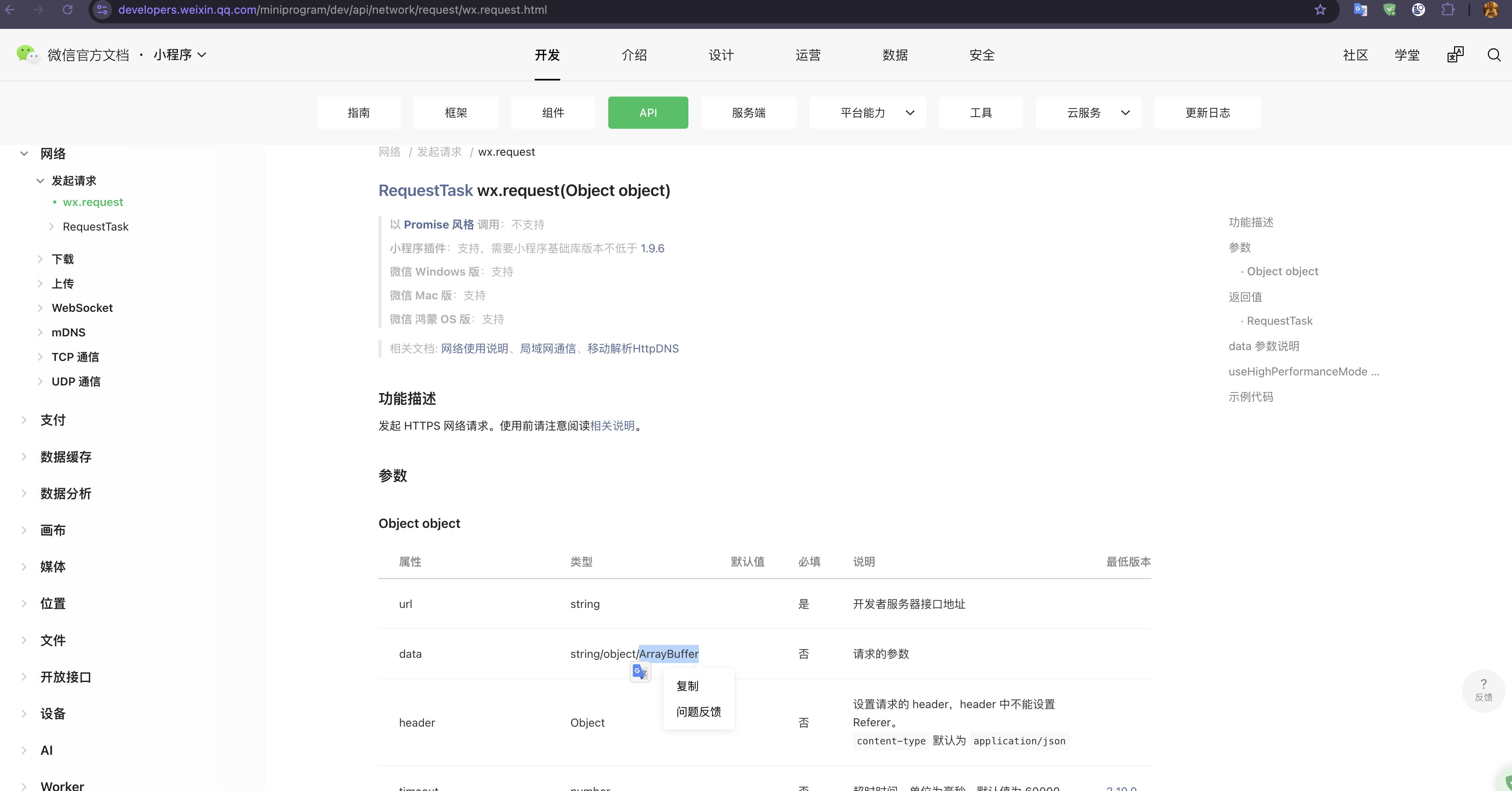This screenshot has height=791, width=1512.
Task: Jump to data 参数说明 in outline
Action: [x=1264, y=346]
